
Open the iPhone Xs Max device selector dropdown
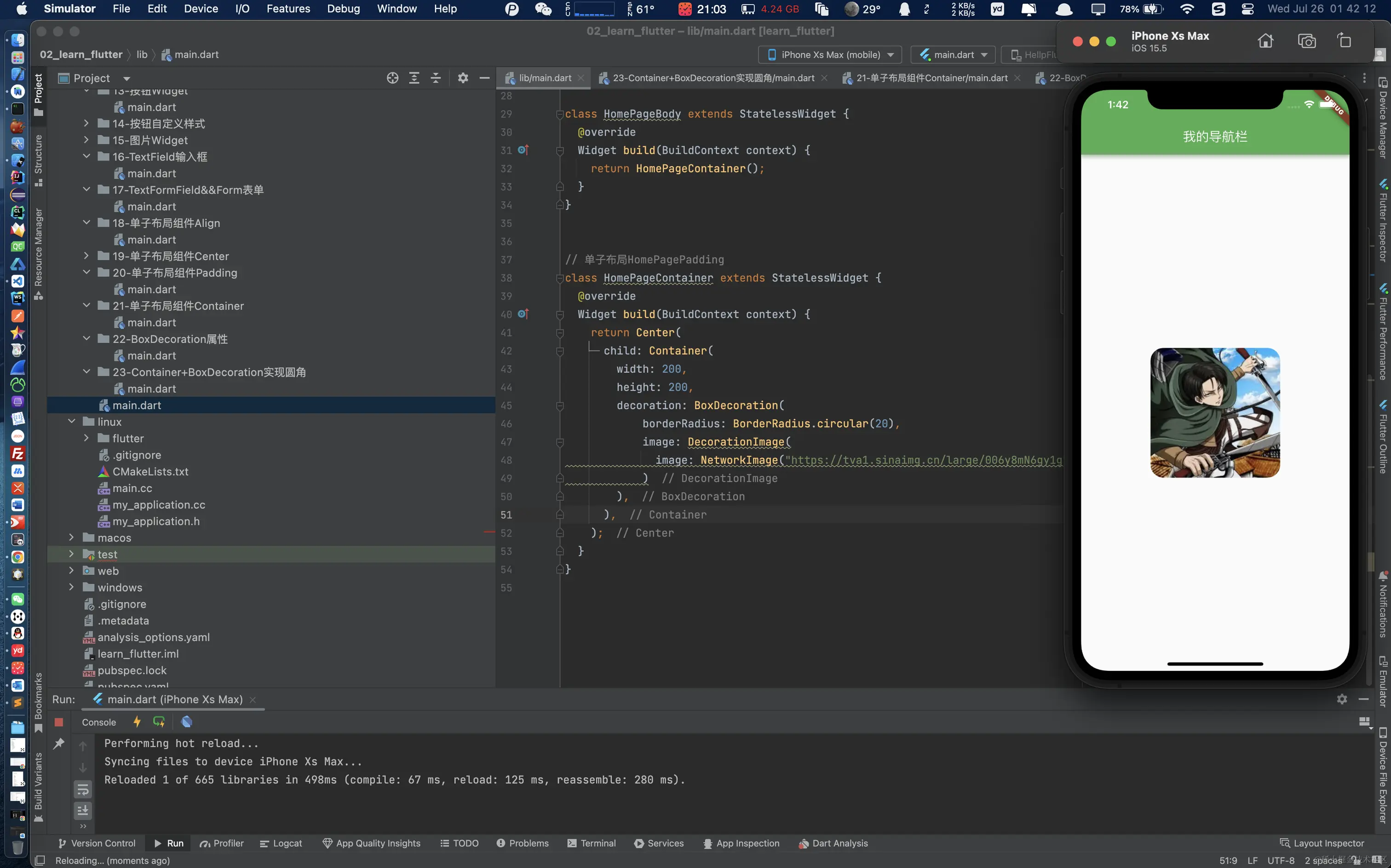pyautogui.click(x=830, y=55)
